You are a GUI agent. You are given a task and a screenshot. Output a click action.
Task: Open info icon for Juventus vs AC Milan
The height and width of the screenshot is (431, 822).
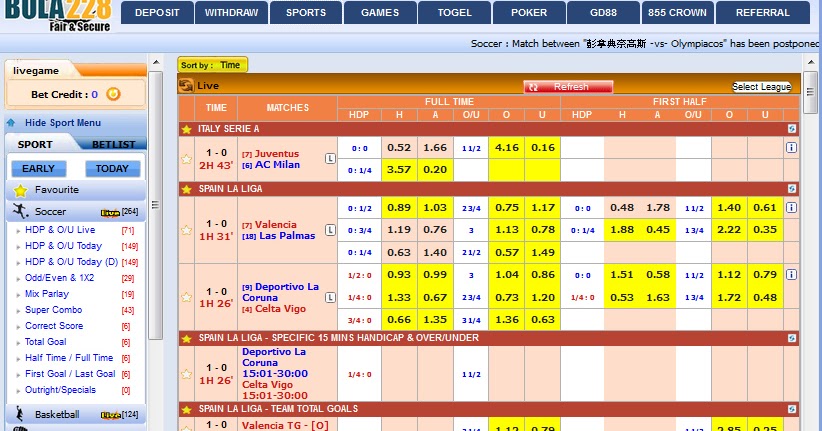pos(791,148)
